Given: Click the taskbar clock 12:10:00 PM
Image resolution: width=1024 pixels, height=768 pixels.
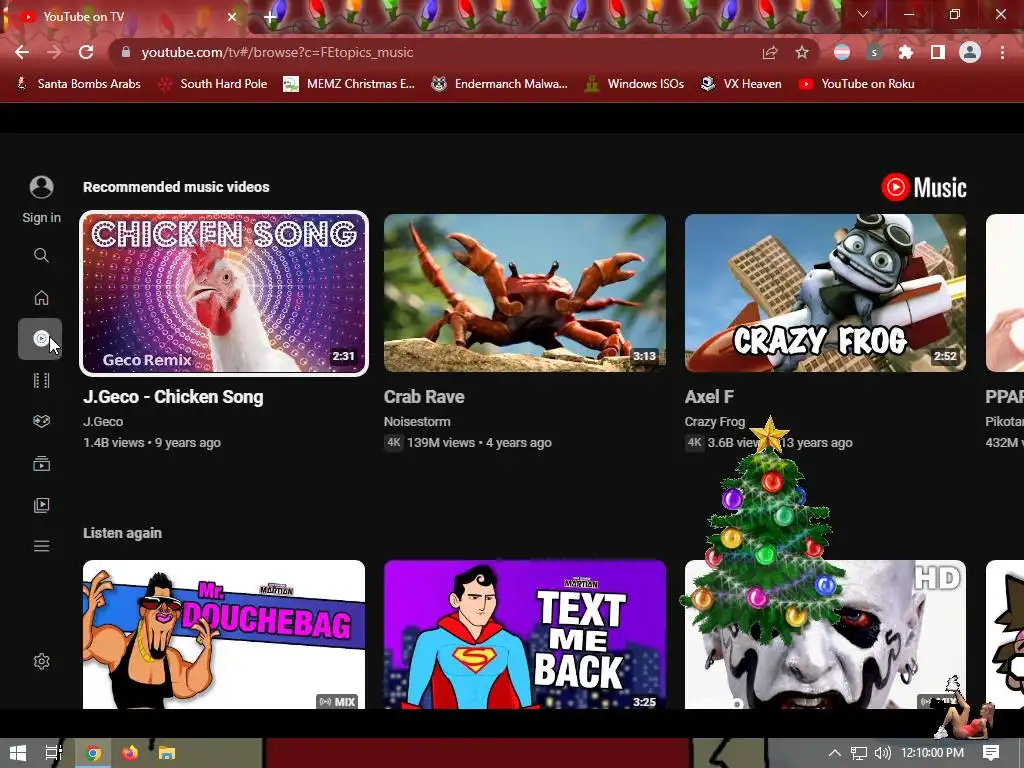Looking at the screenshot, I should [933, 753].
